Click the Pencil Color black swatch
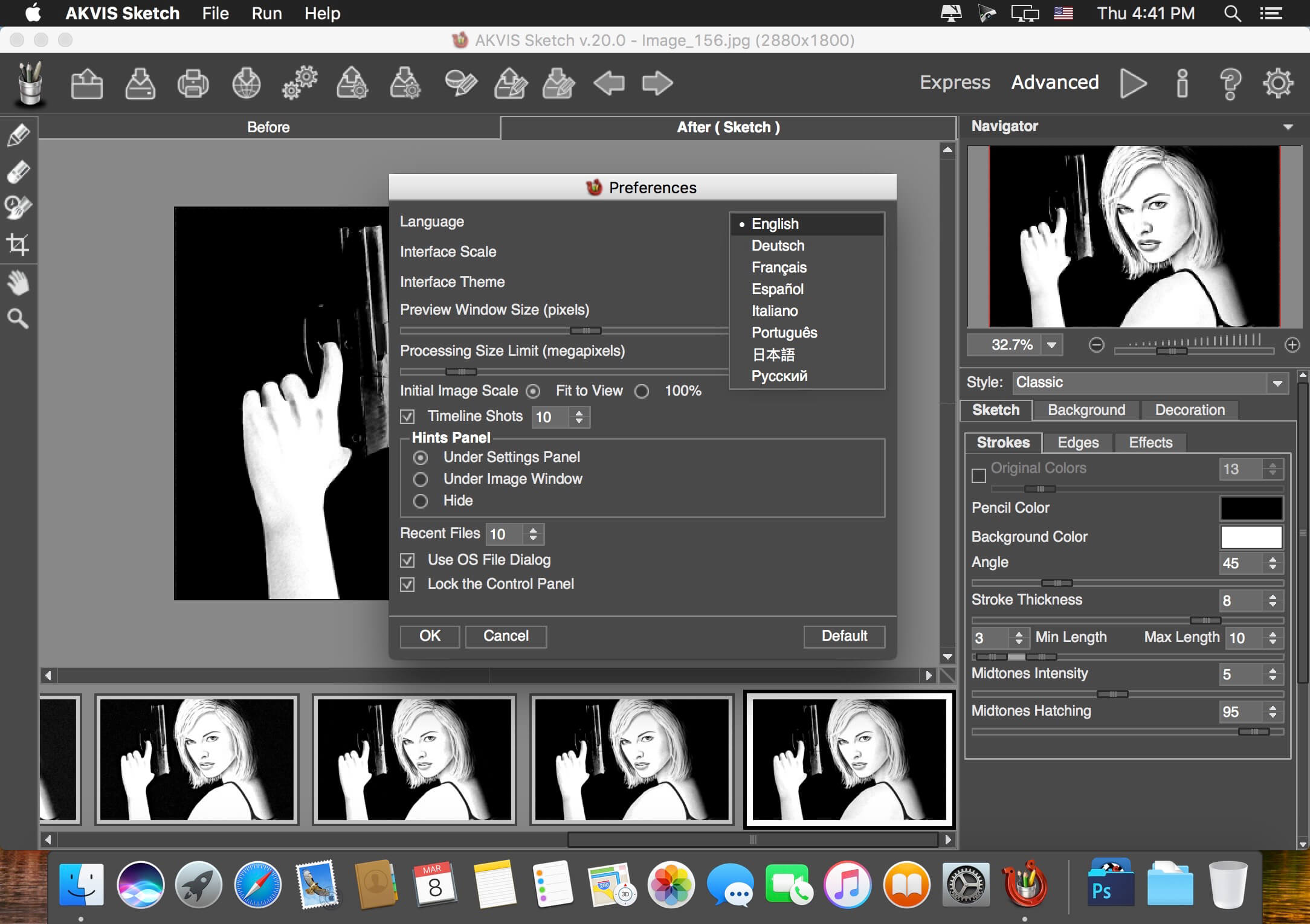The width and height of the screenshot is (1310, 924). point(1251,509)
